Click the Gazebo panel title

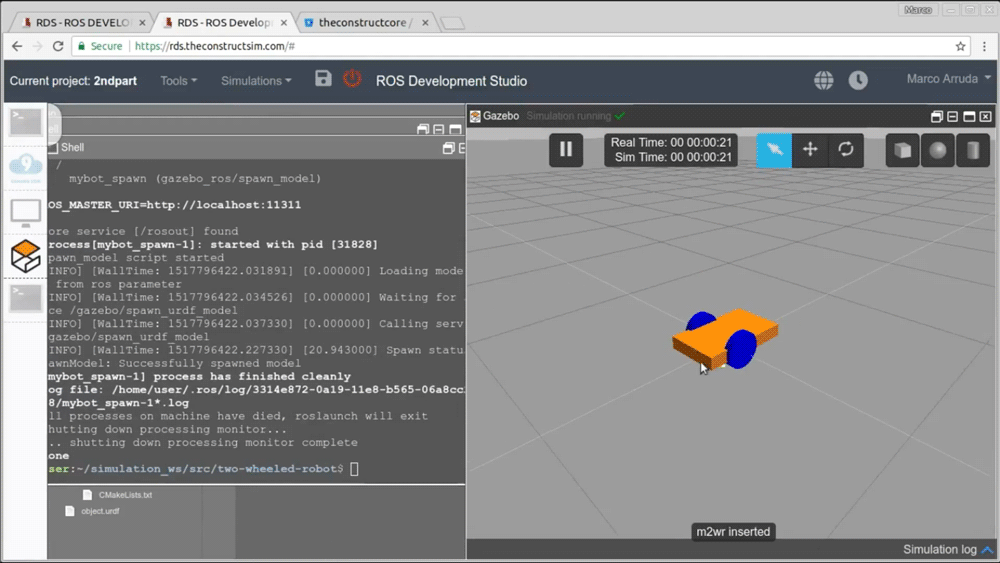(501, 116)
